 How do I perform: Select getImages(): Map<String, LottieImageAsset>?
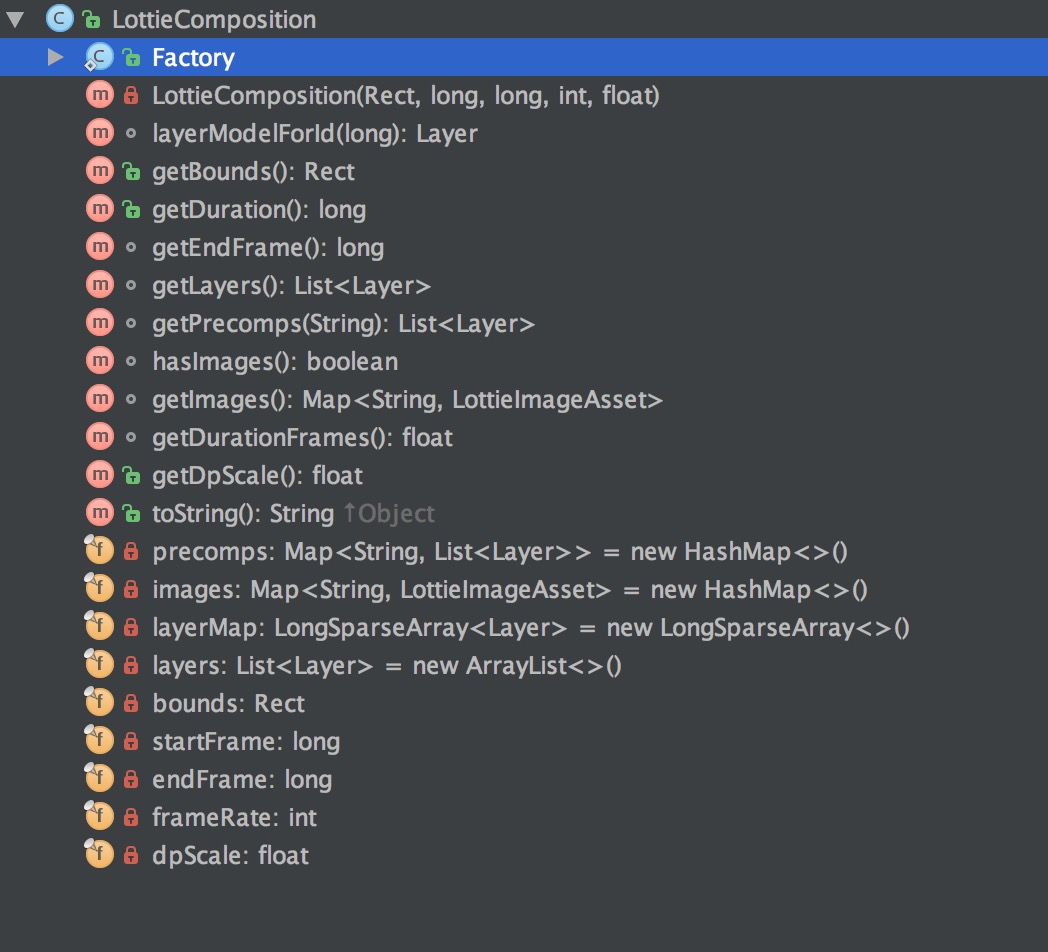click(x=408, y=400)
